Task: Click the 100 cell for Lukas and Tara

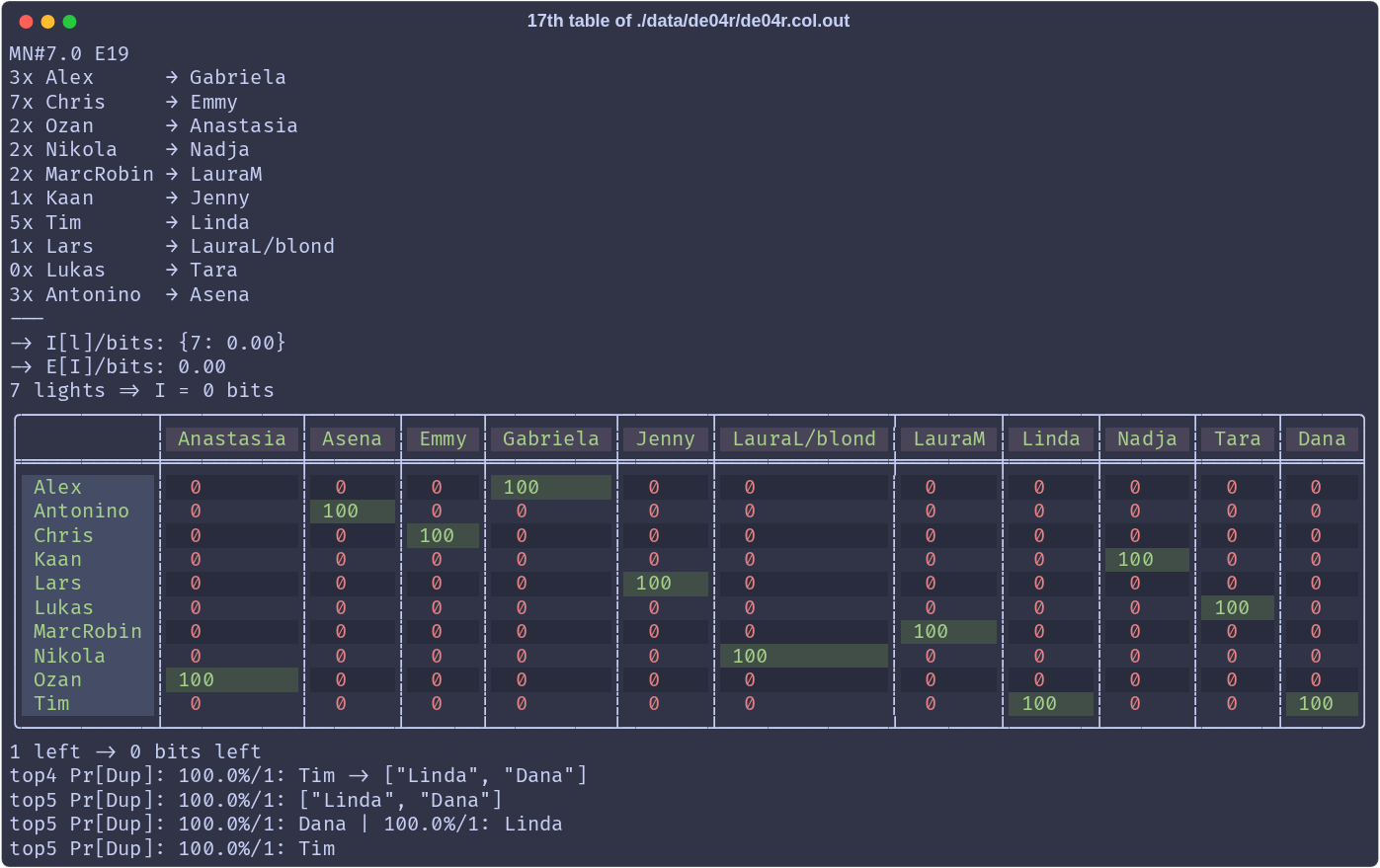Action: pos(1238,607)
